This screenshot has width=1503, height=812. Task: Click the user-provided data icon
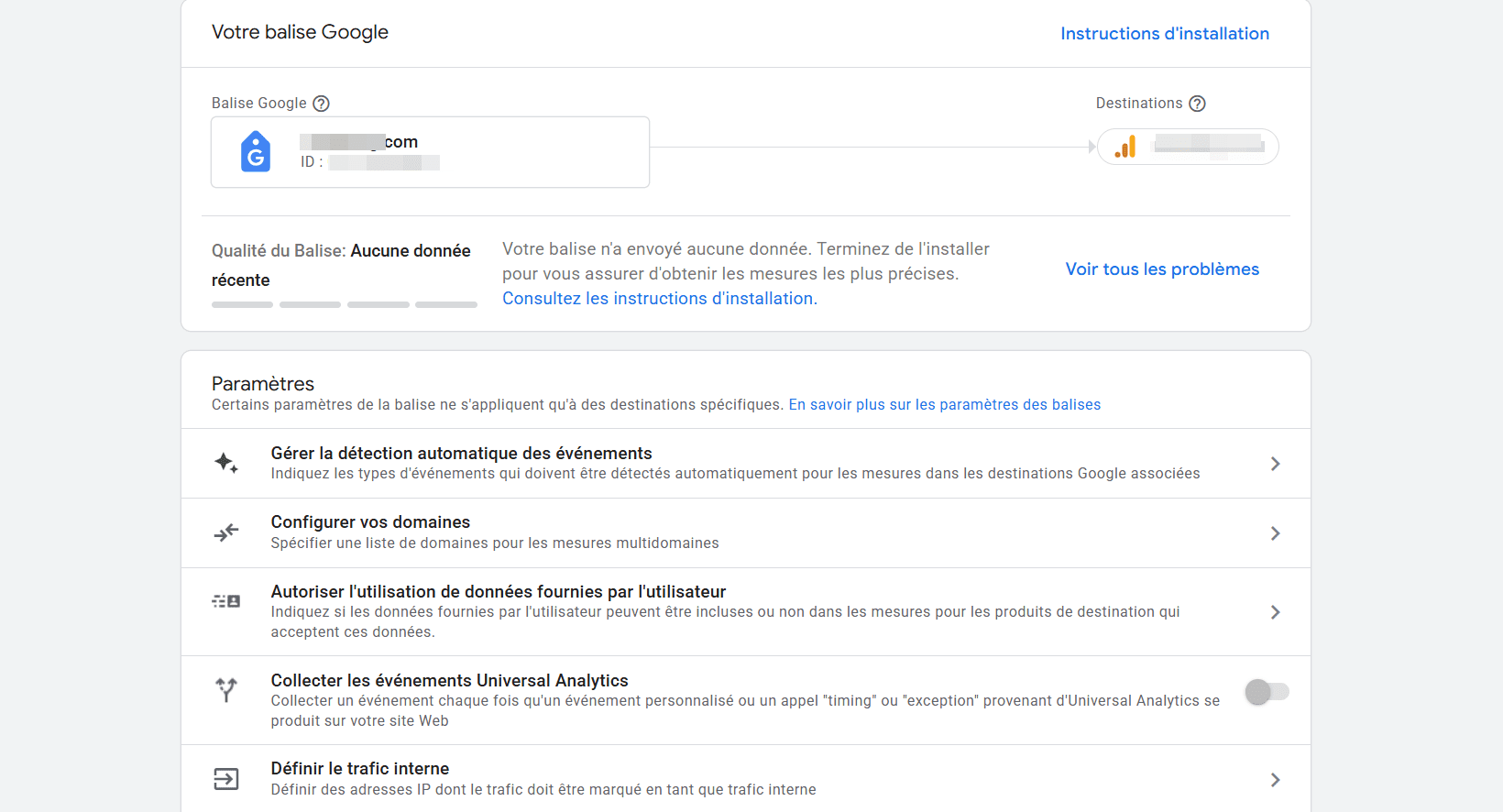point(226,601)
